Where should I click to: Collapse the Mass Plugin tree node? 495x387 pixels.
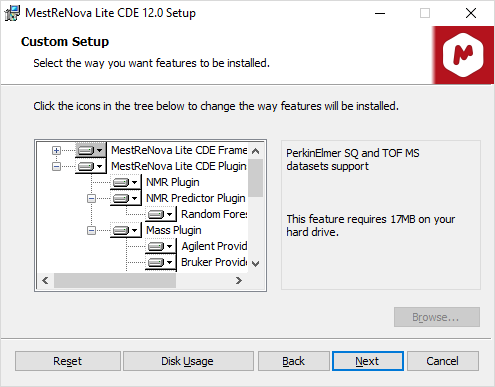91,230
